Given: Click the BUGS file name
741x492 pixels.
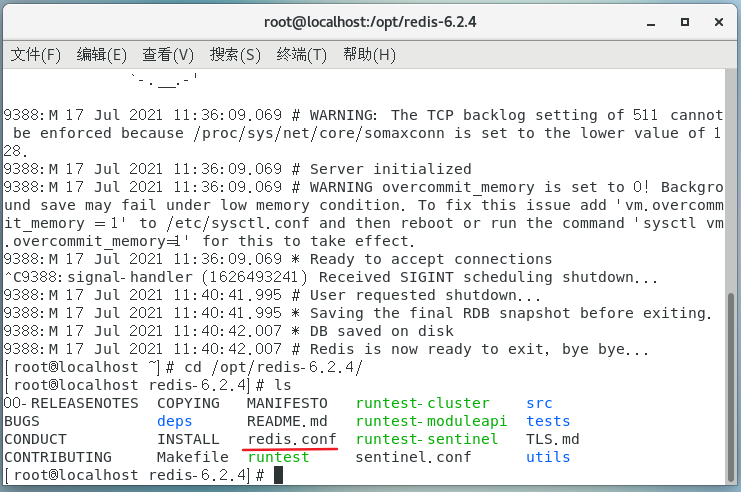Looking at the screenshot, I should 22,421.
